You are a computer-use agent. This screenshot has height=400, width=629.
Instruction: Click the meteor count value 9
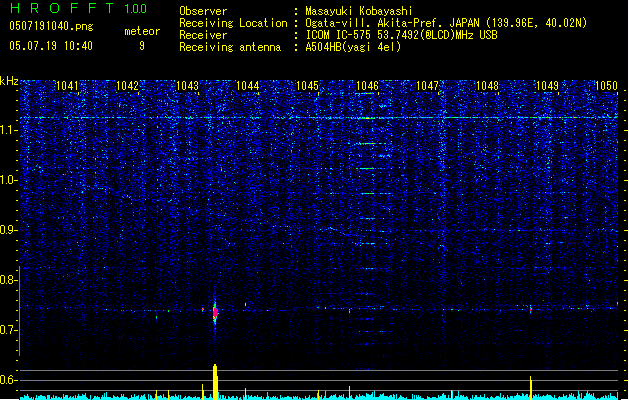142,46
